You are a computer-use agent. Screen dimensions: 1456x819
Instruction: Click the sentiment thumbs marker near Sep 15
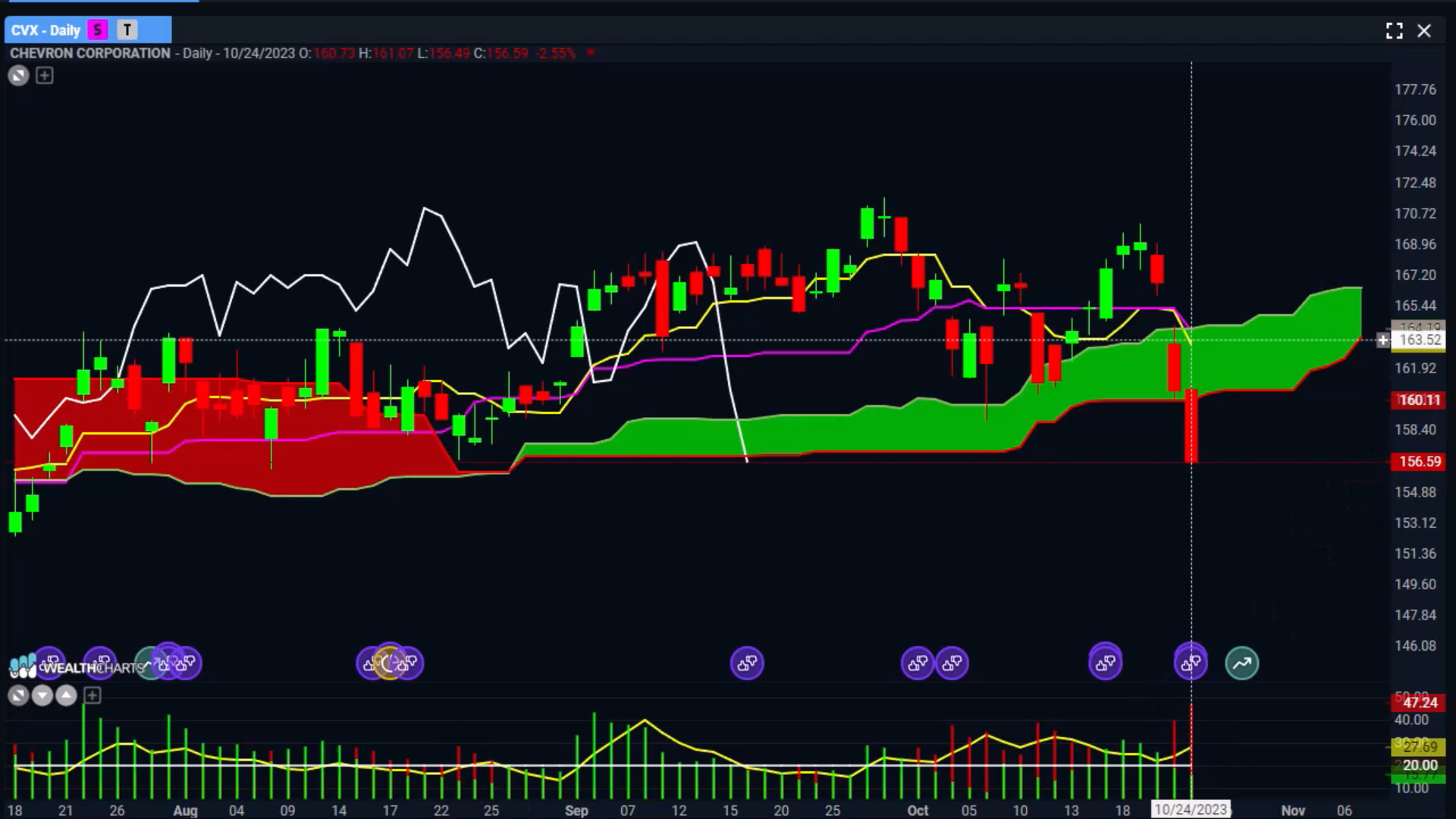coord(747,664)
